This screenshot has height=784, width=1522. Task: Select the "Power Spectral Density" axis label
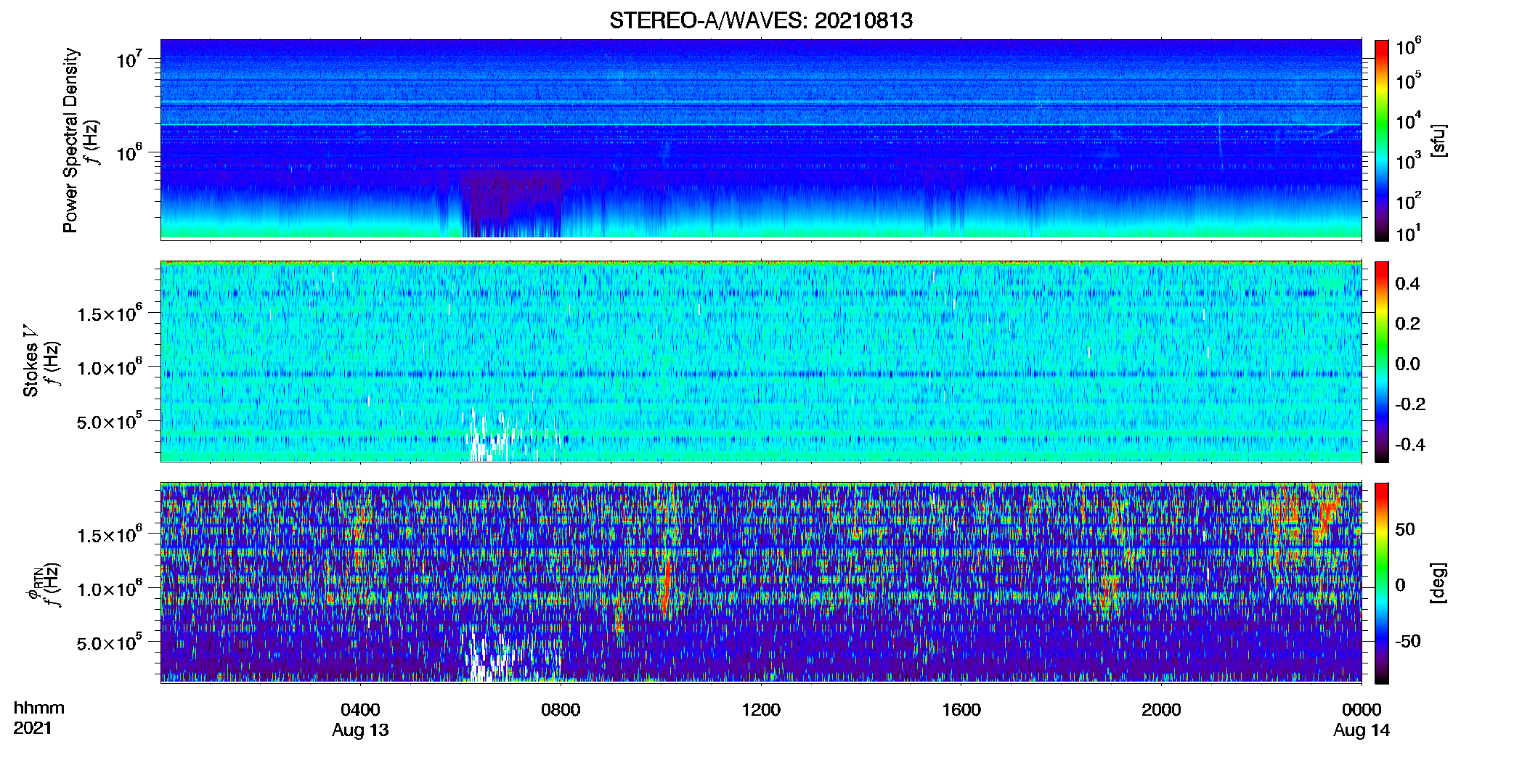click(70, 140)
